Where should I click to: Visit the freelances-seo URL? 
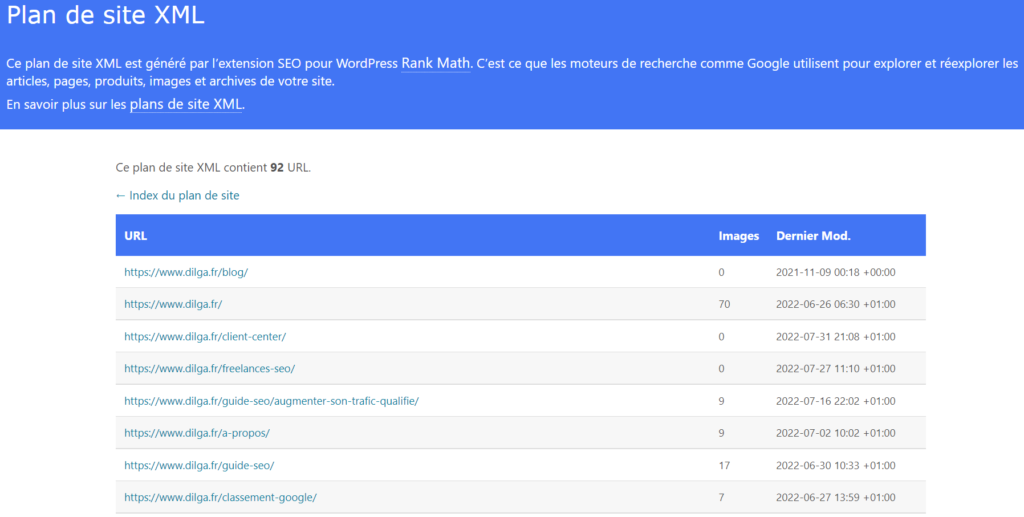tap(209, 368)
